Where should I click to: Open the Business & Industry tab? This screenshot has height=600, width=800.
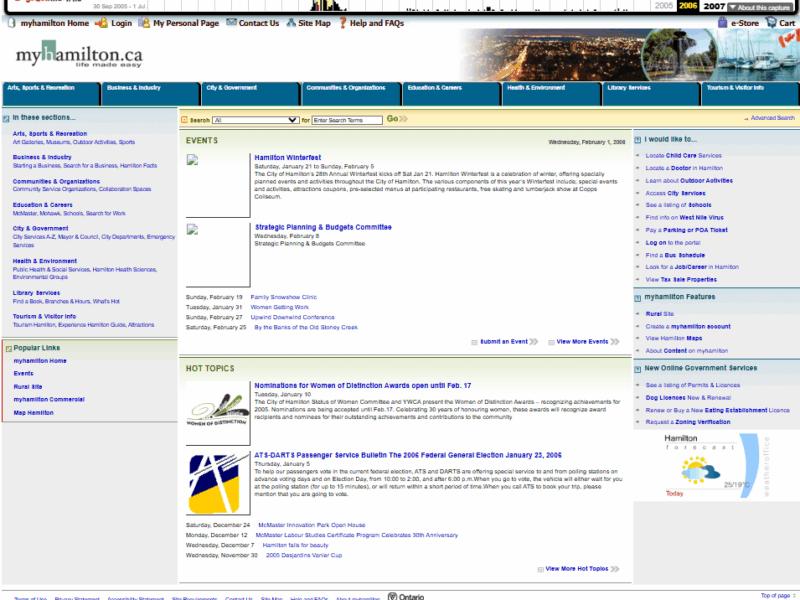[151, 93]
